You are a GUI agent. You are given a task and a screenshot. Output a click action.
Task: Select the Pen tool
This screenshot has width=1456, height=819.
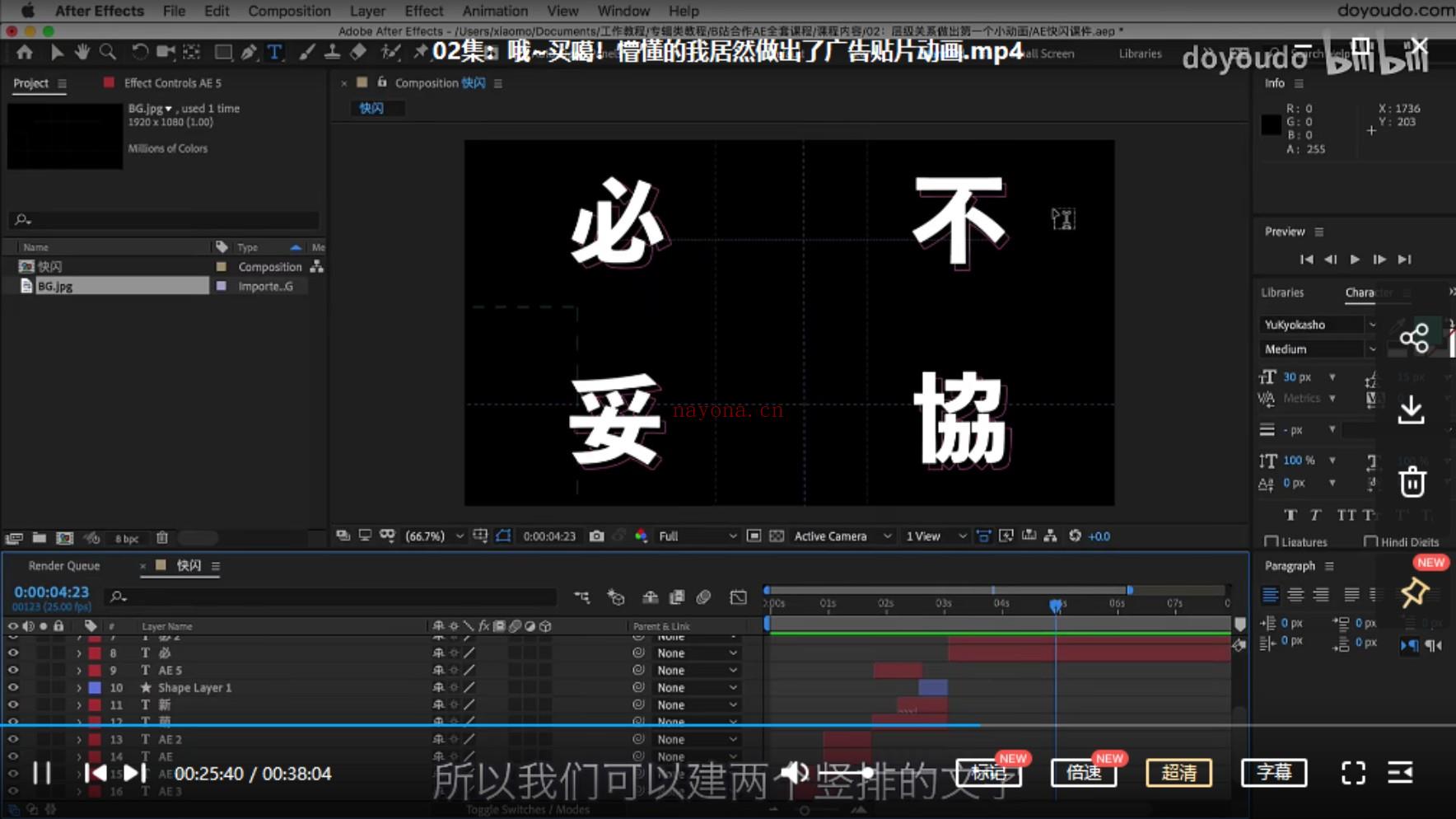coord(249,52)
